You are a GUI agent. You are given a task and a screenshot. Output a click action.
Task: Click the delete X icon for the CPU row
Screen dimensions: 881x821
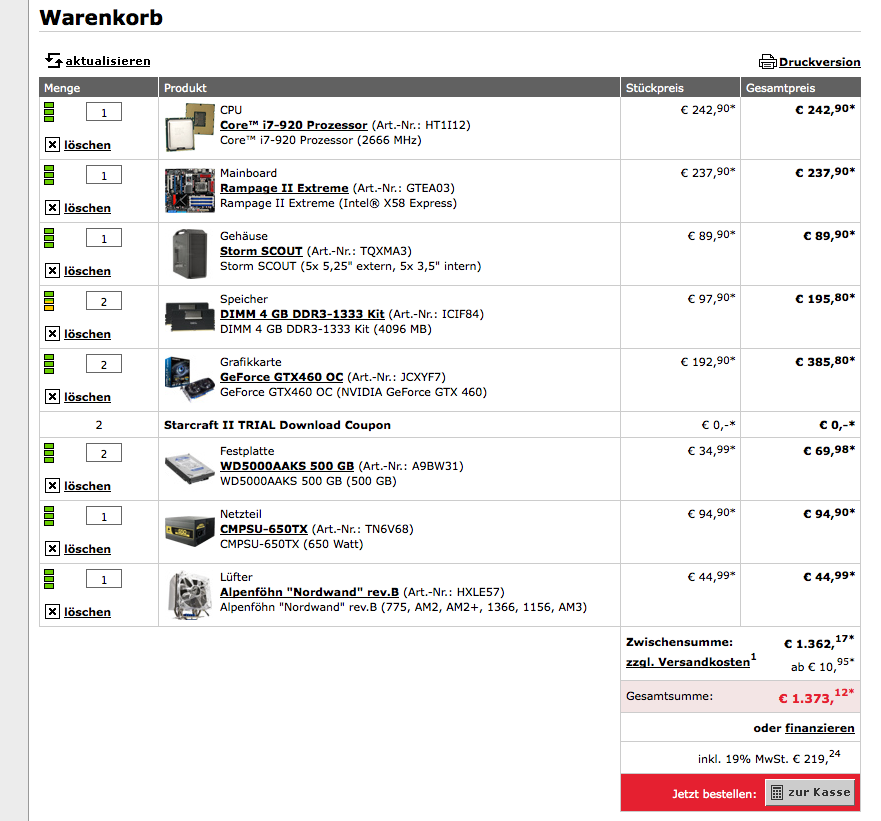point(52,145)
